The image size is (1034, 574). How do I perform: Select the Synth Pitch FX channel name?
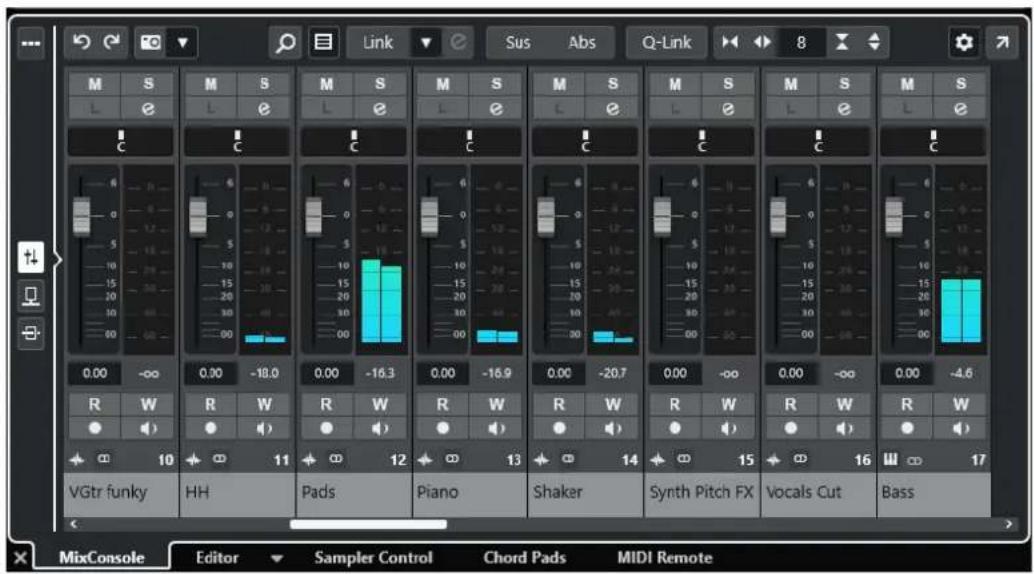(701, 492)
